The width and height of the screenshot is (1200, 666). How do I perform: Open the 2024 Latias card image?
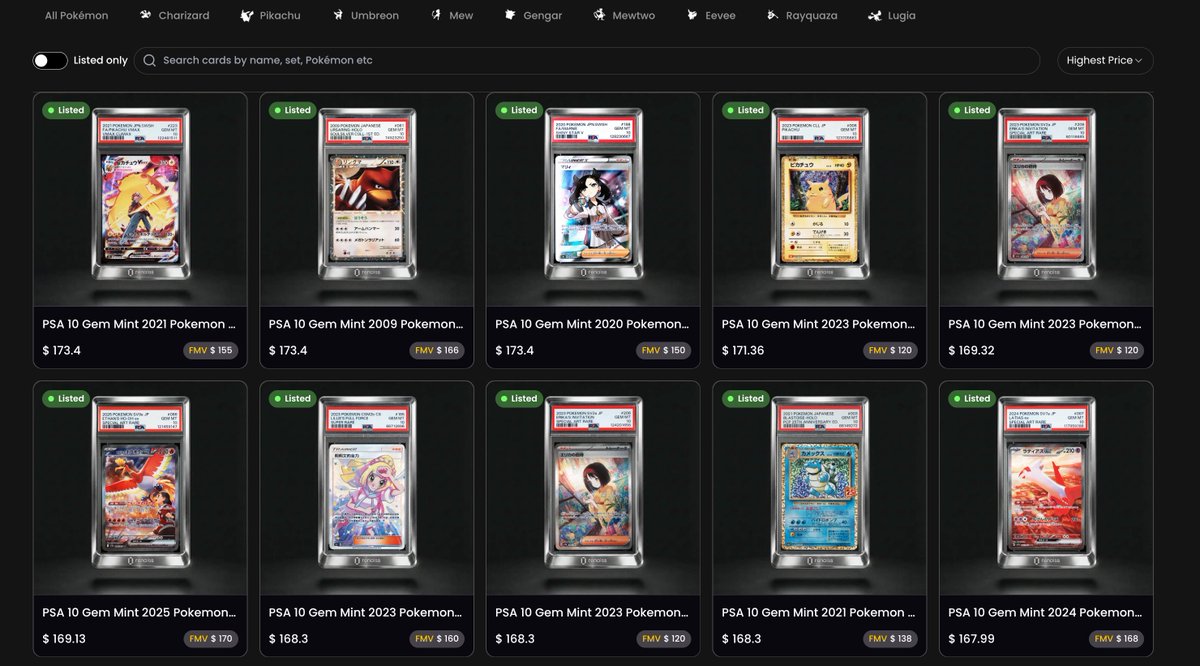point(1046,488)
